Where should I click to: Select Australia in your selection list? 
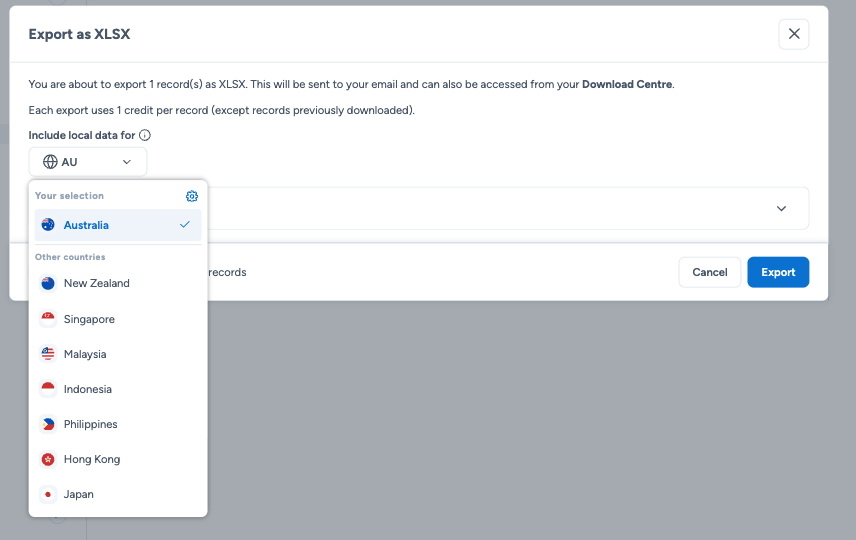point(87,225)
